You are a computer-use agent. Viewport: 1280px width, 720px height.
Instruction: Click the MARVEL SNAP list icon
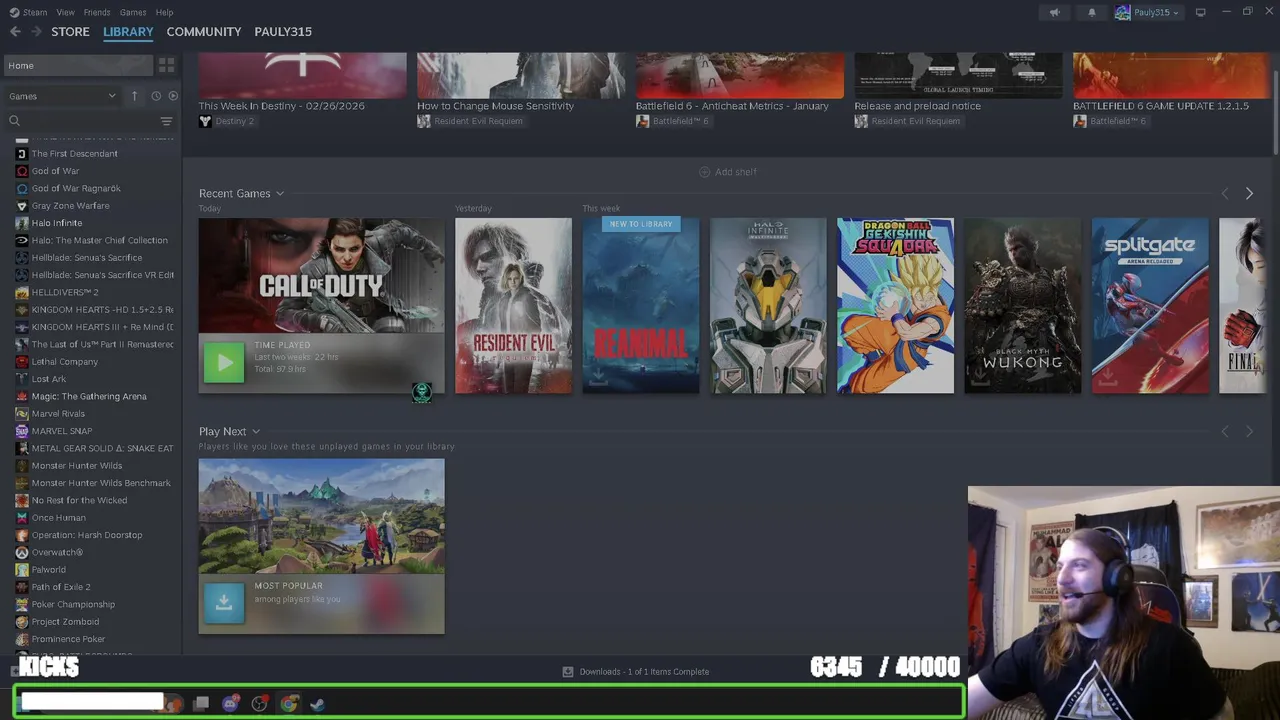pyautogui.click(x=22, y=431)
